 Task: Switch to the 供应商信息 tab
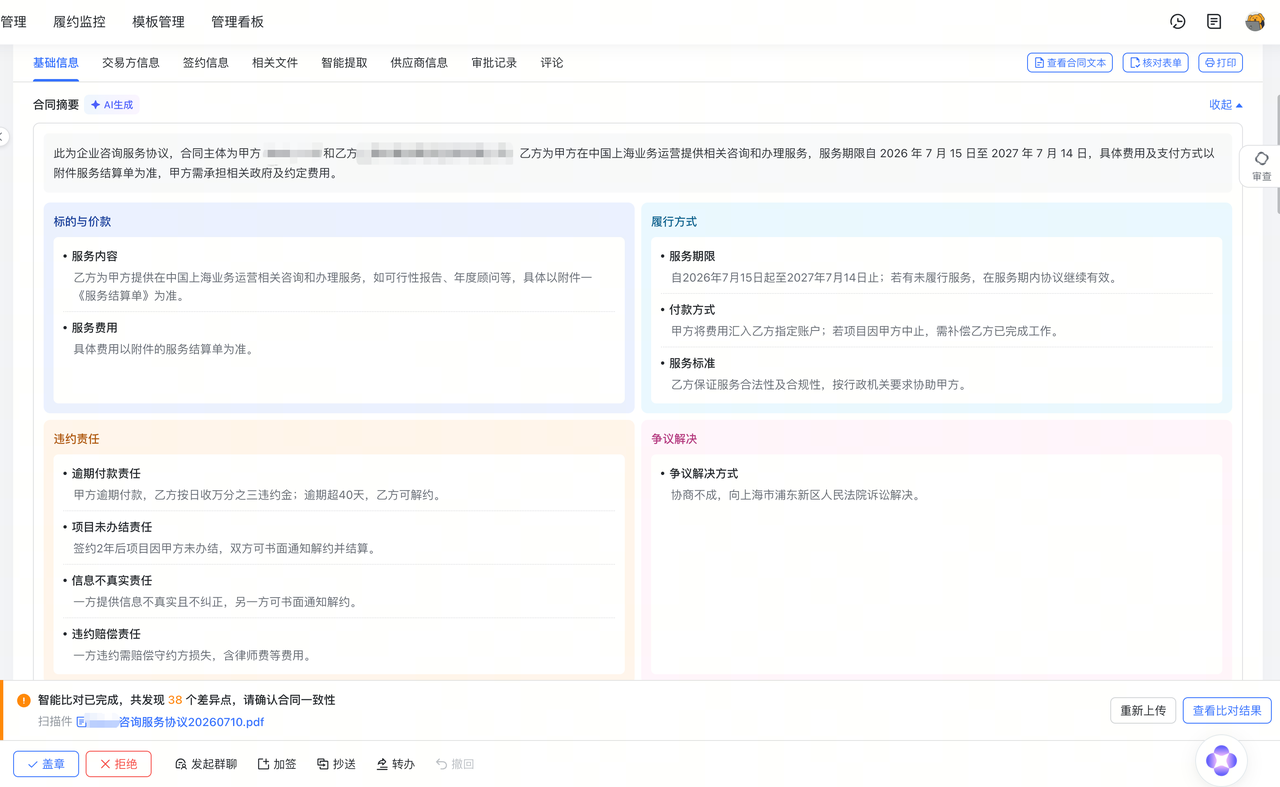click(x=419, y=63)
